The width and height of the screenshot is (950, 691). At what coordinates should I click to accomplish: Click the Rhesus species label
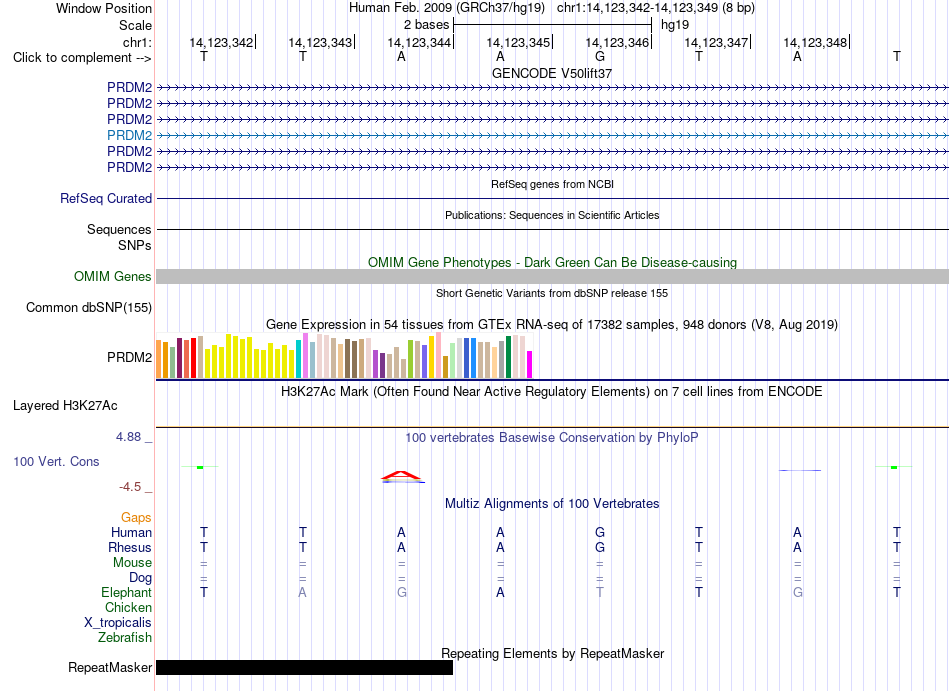pyautogui.click(x=130, y=547)
